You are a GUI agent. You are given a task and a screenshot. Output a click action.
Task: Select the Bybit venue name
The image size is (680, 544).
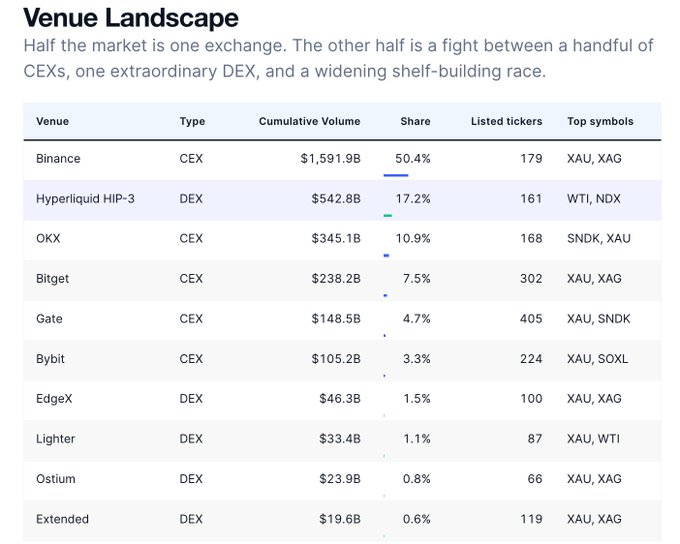tap(50, 359)
